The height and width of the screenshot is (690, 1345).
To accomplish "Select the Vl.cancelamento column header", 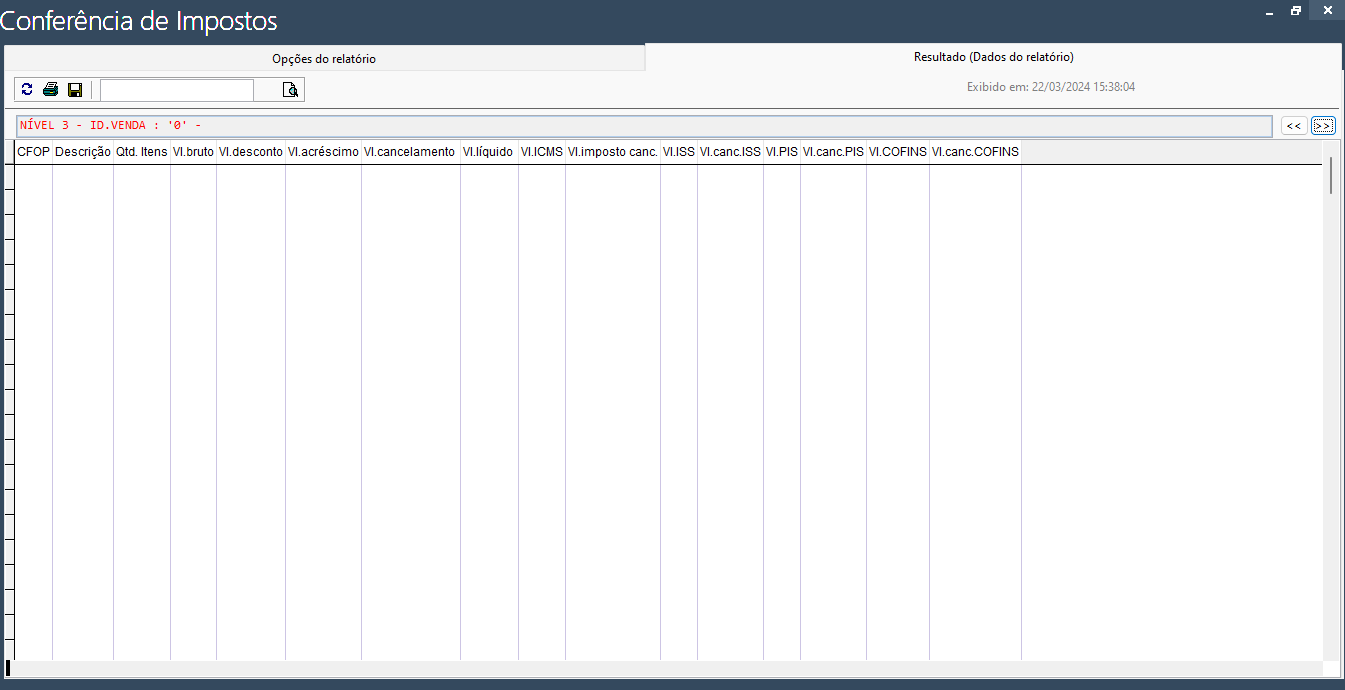I will coord(410,152).
